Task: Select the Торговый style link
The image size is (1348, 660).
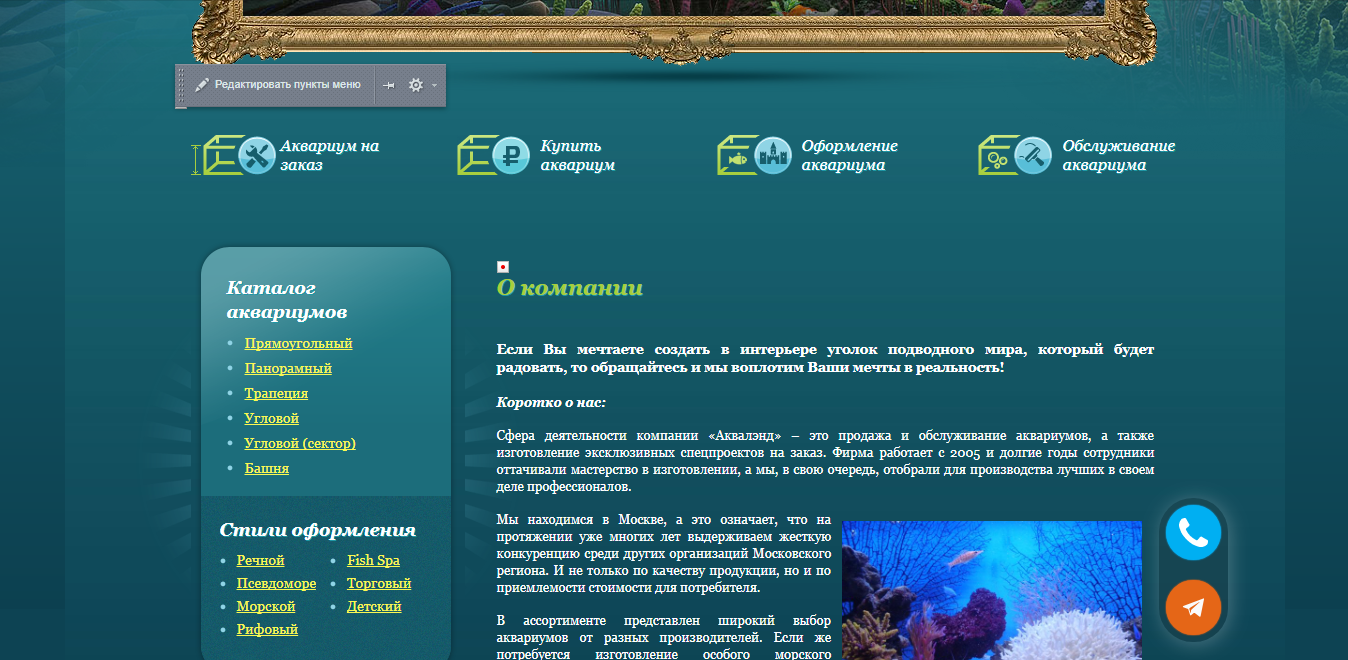Action: [x=379, y=583]
